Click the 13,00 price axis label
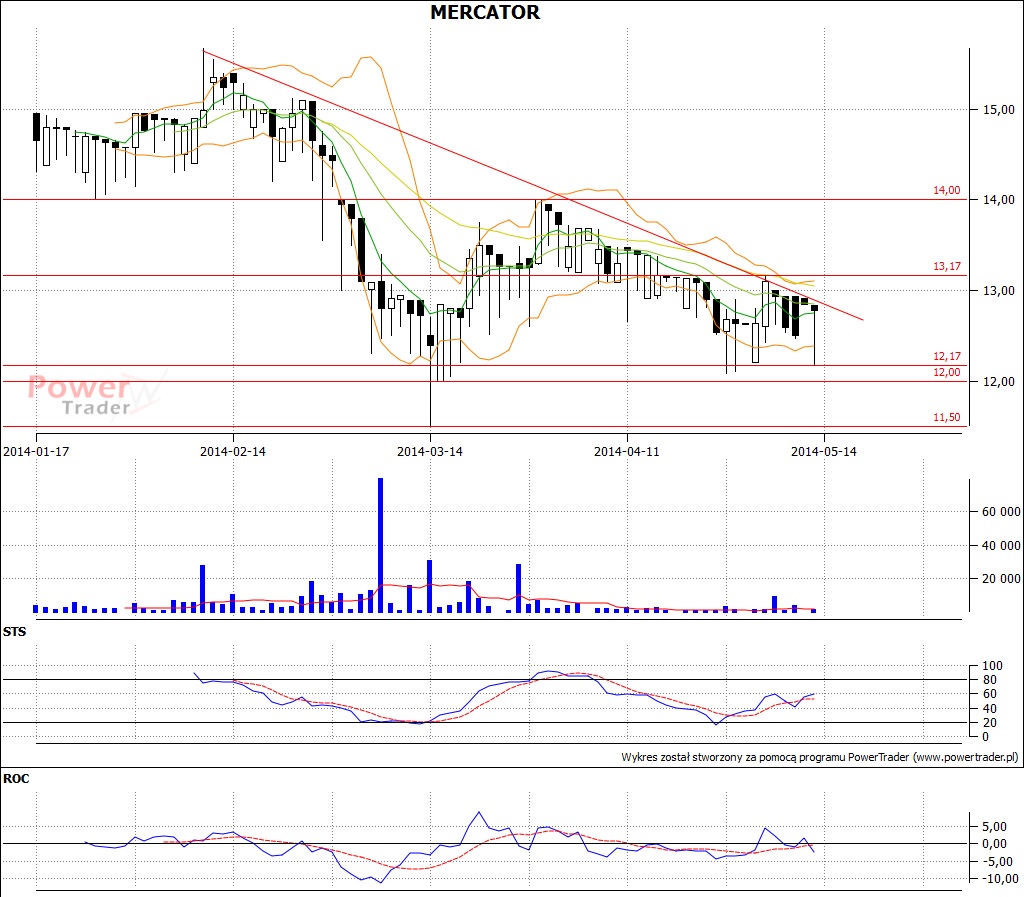The height and width of the screenshot is (897, 1024). tap(999, 291)
